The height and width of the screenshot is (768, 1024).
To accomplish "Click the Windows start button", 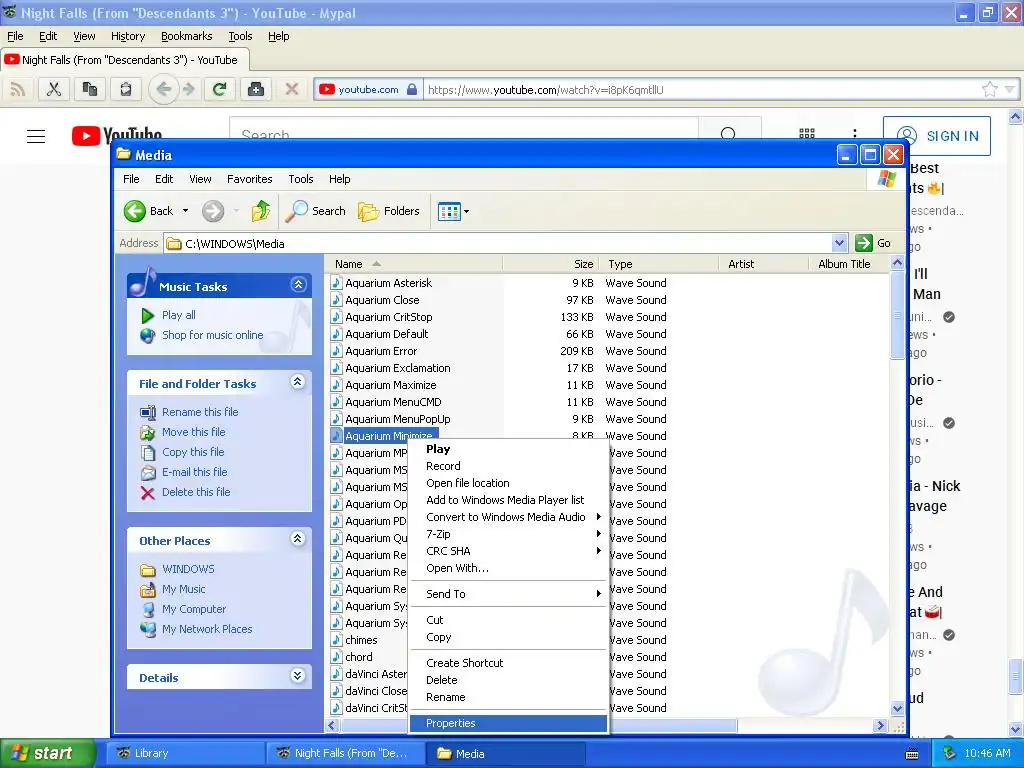I will 48,753.
